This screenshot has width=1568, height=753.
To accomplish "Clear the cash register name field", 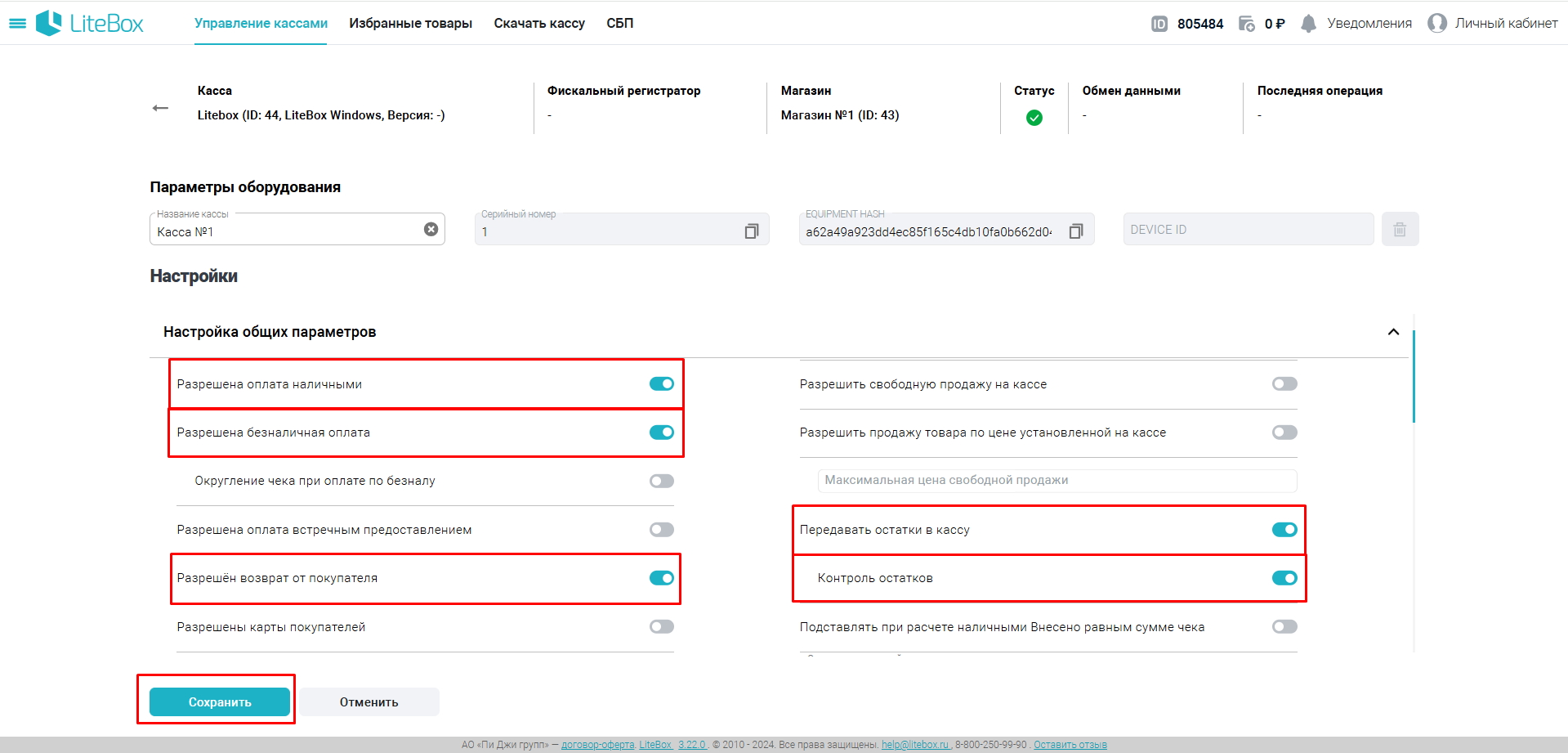I will coord(431,230).
